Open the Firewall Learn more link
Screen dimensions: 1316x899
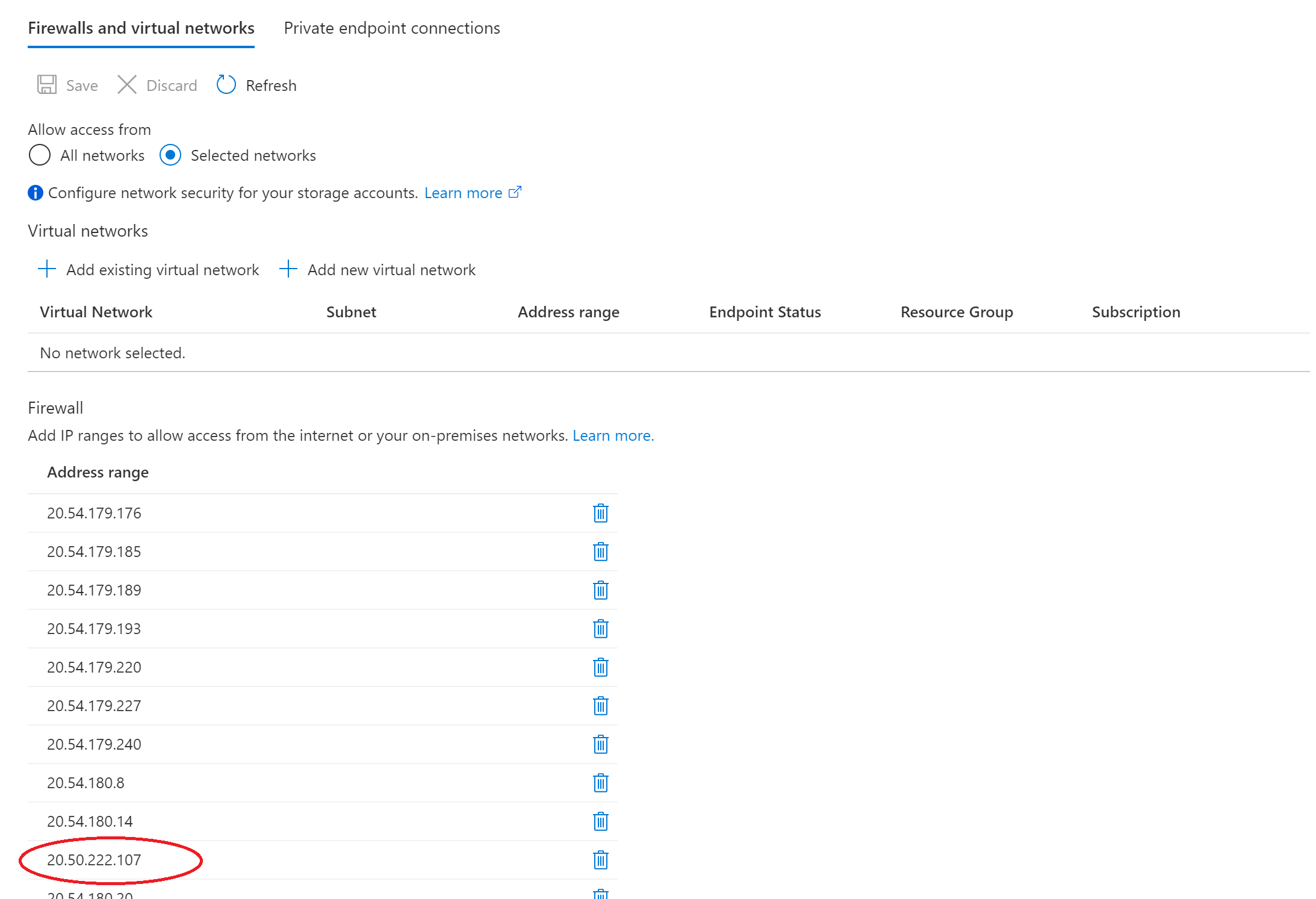pyautogui.click(x=612, y=435)
